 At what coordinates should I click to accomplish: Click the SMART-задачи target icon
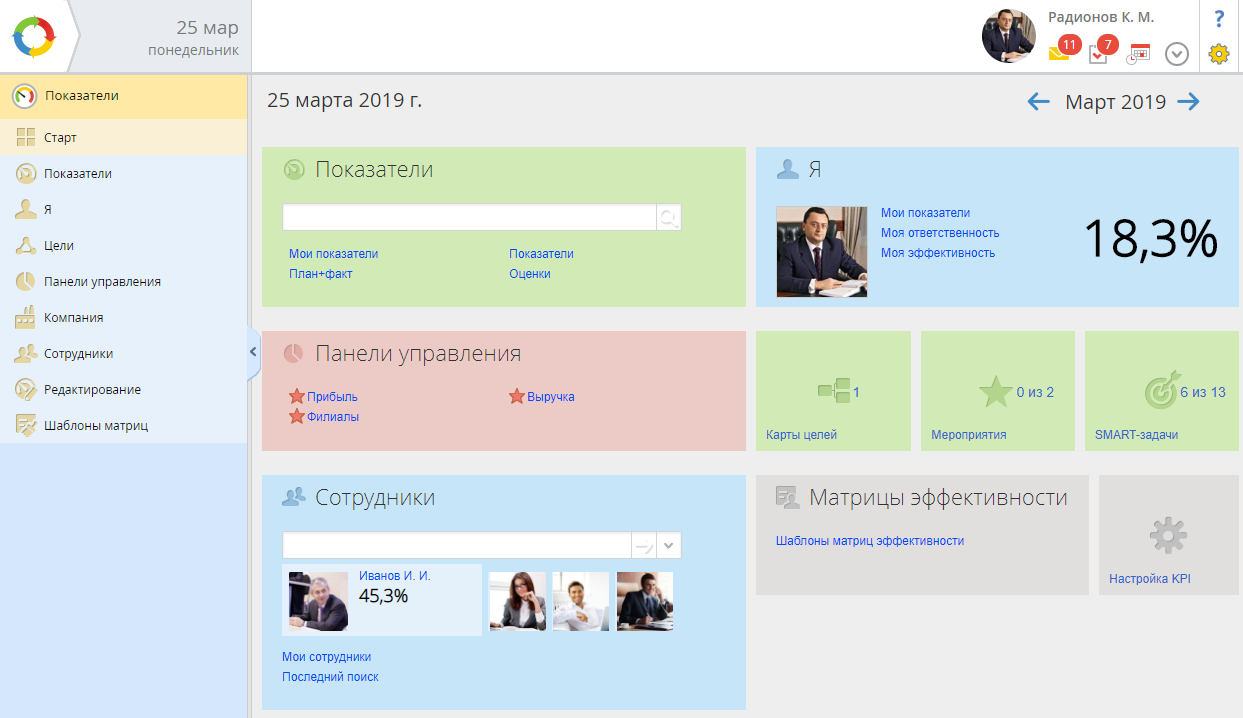1161,391
